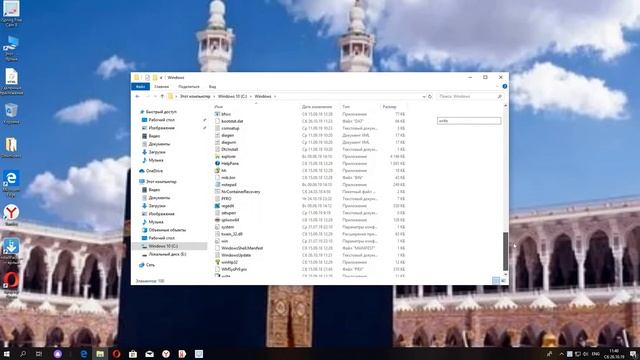This screenshot has height=360, width=640.
Task: Open Документы under Quick access
Action: point(159,144)
